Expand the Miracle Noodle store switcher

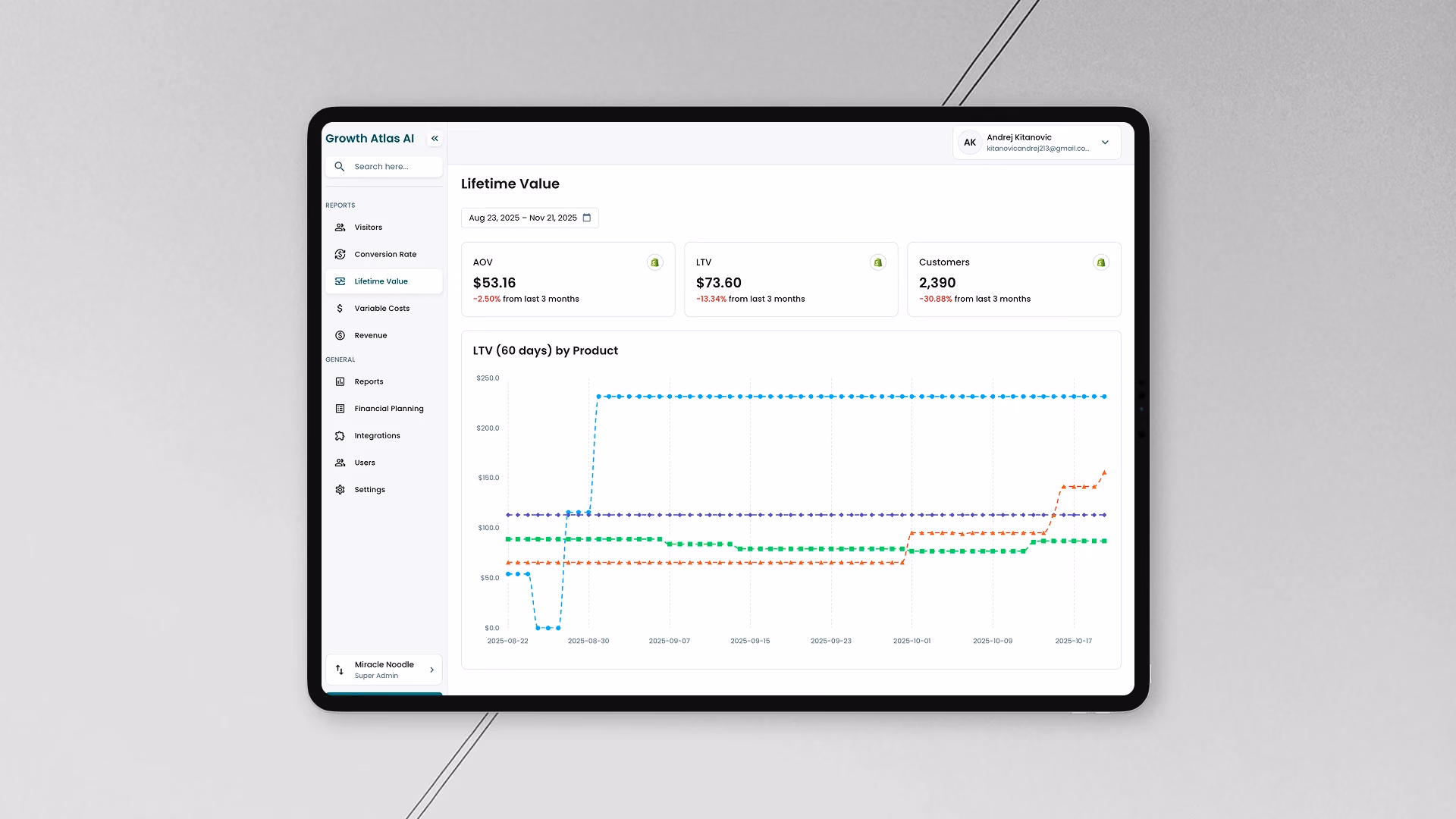384,670
